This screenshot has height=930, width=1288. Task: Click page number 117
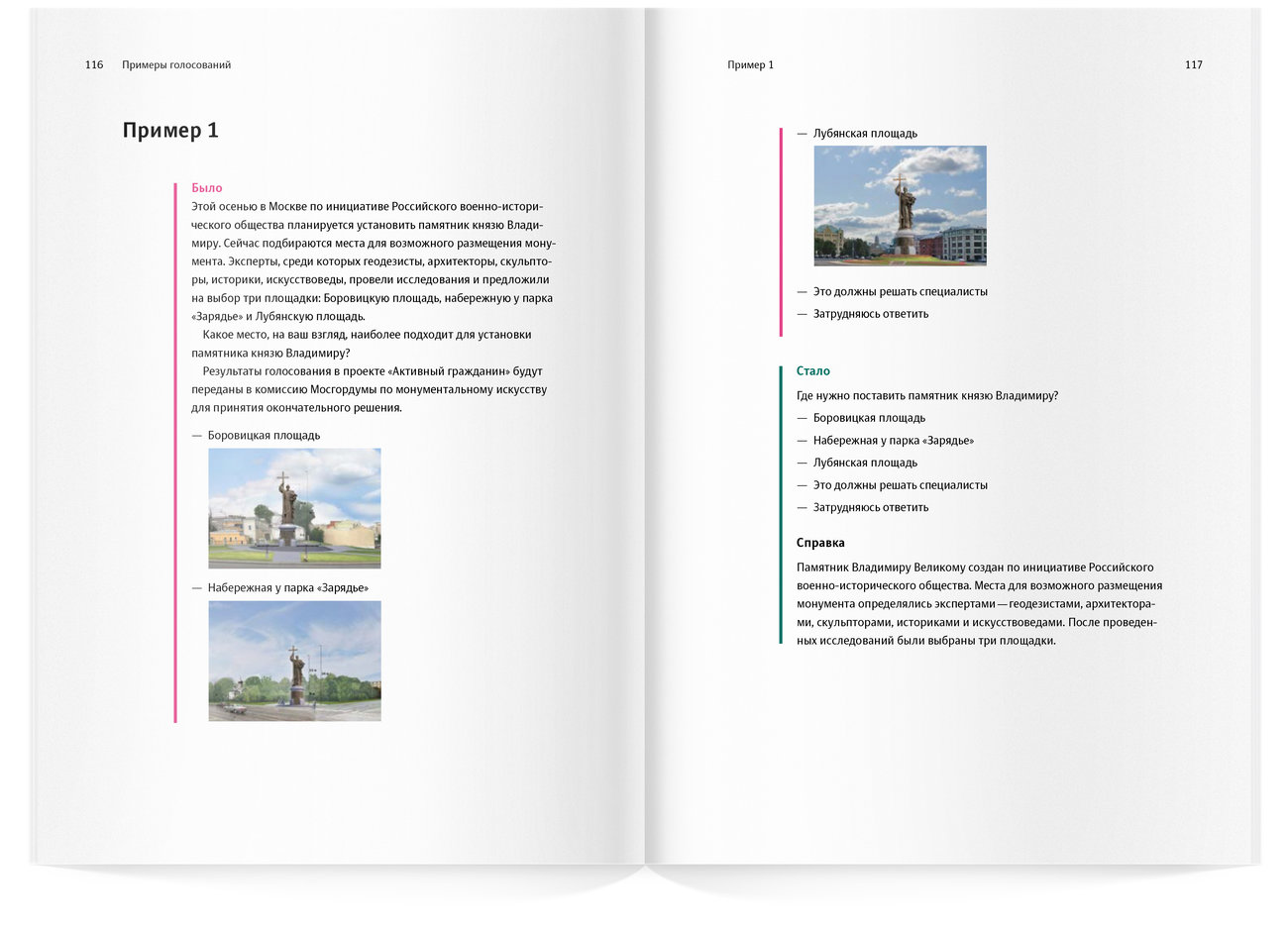click(x=1193, y=65)
